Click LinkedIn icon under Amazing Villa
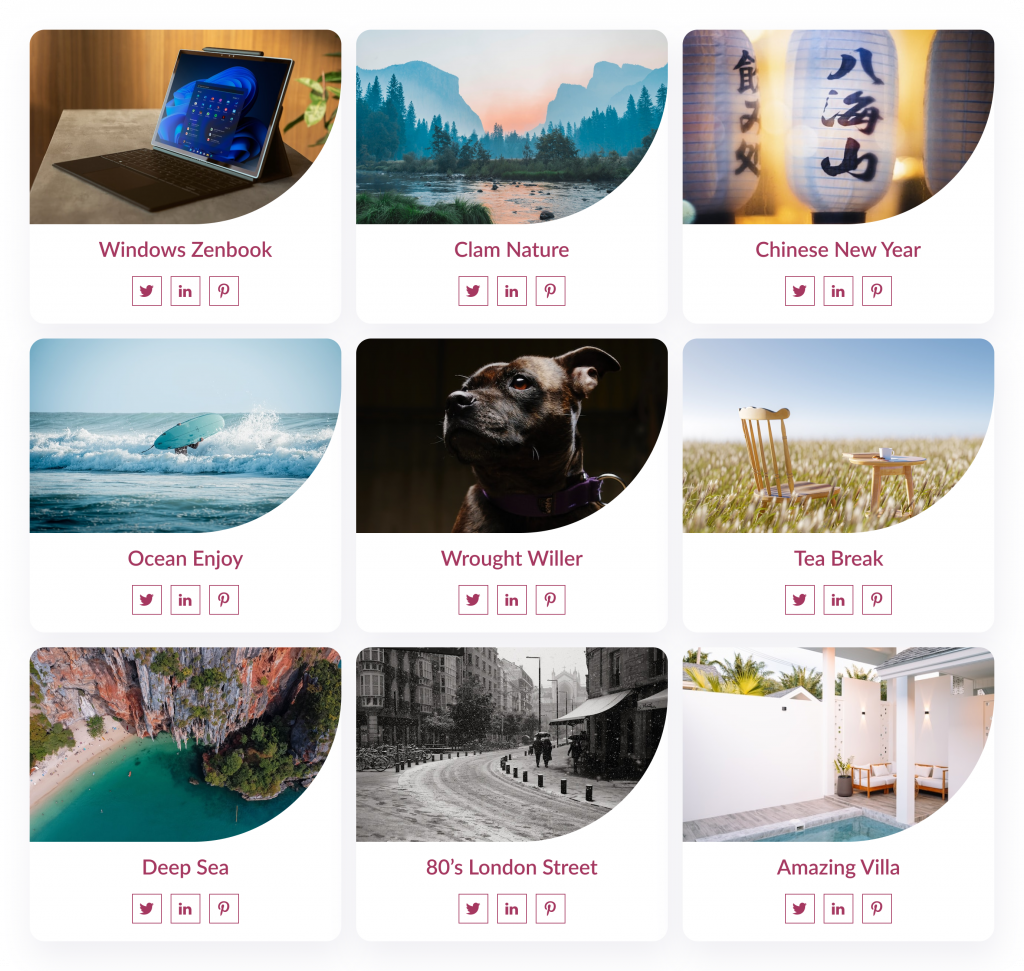Screen dimensions: 1024x971 838,909
